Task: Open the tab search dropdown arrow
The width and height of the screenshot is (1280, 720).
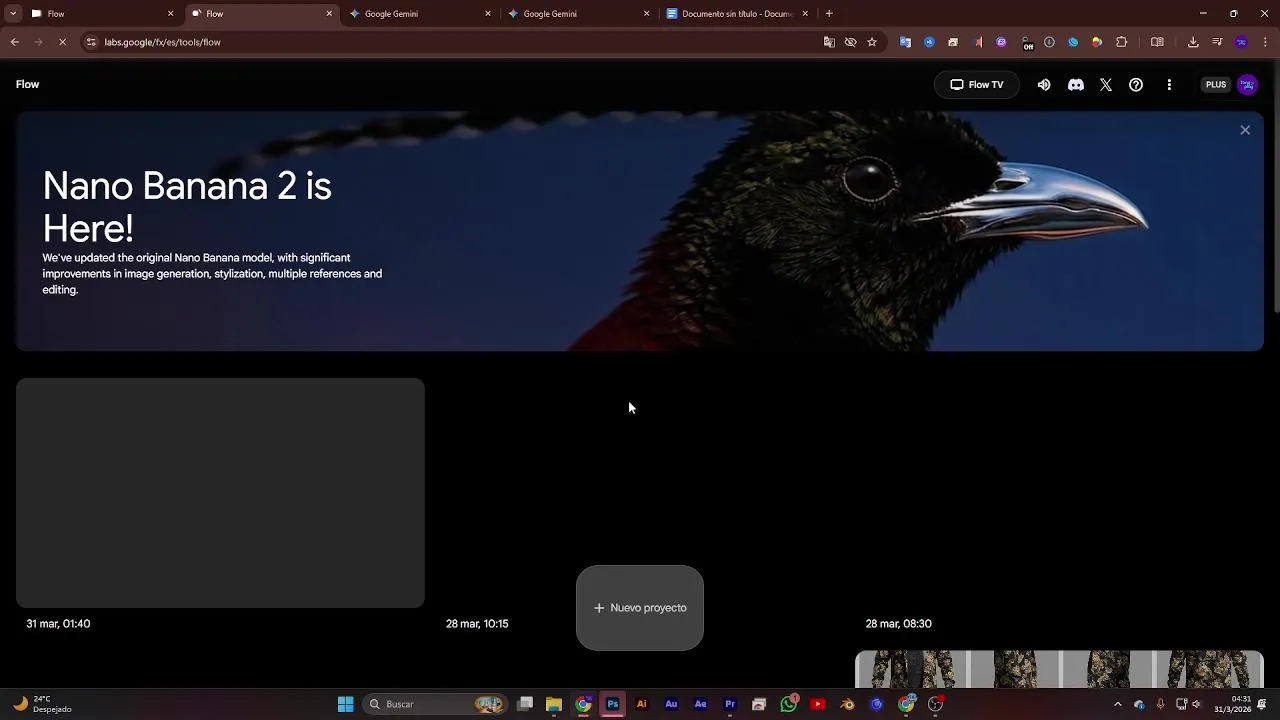Action: (x=12, y=14)
